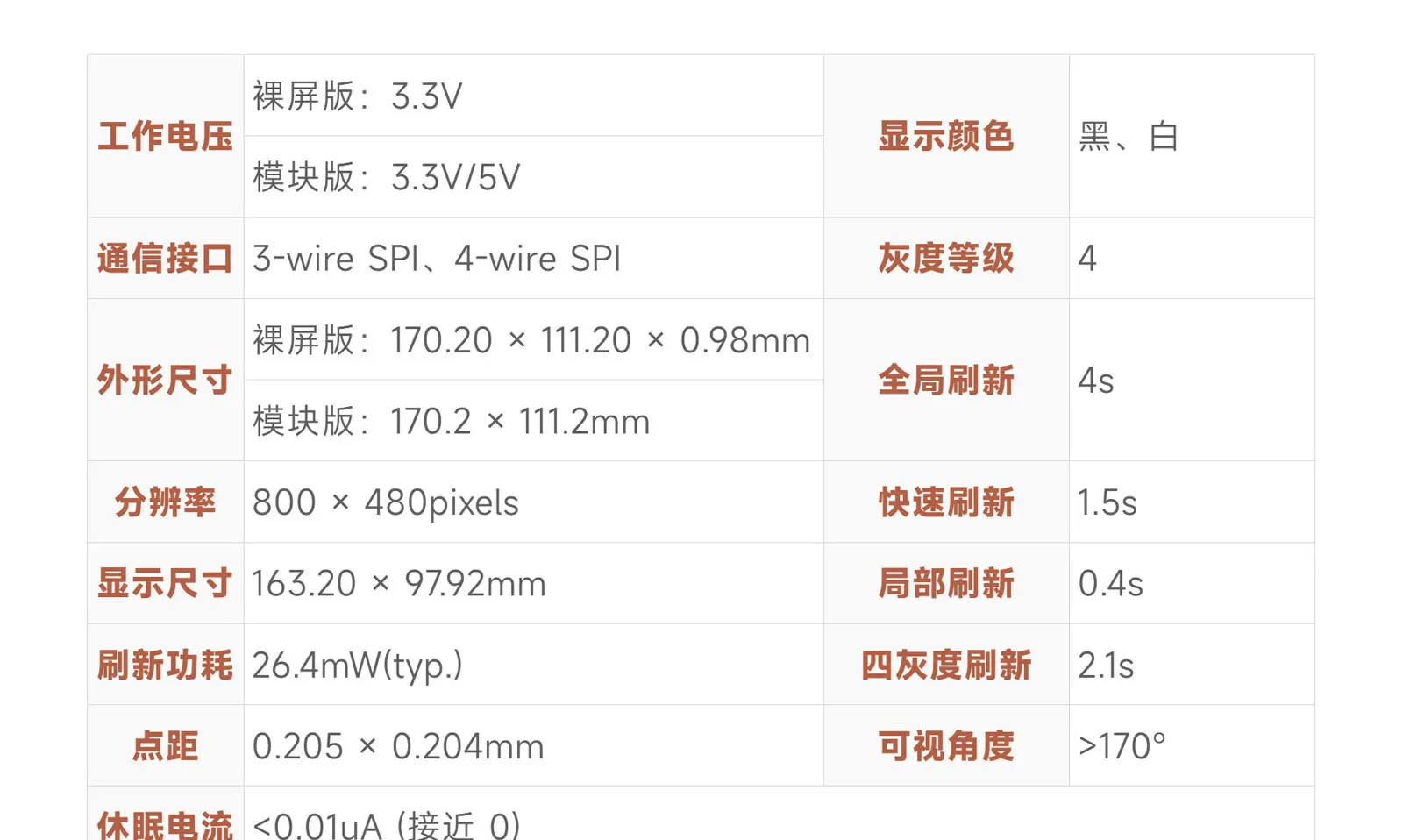Screen dimensions: 1403x840
Task: Select the 模块版 170.2 × 111.2mm cell
Action: (452, 422)
